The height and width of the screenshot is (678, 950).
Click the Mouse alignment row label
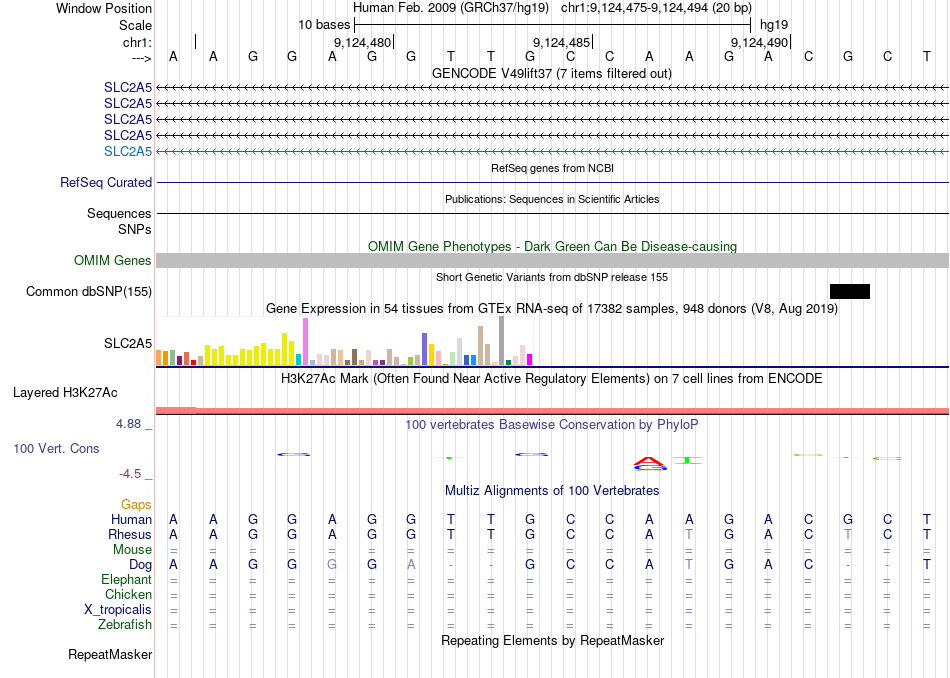133,550
